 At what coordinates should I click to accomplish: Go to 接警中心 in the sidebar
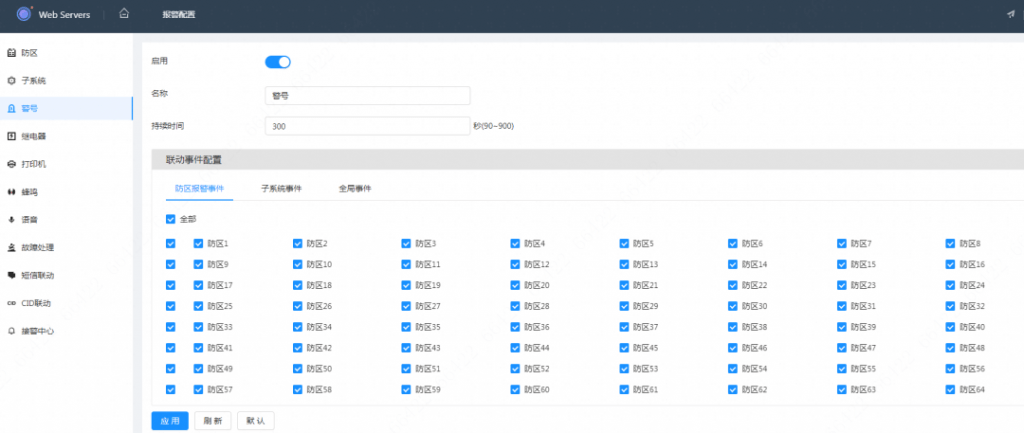[x=37, y=330]
